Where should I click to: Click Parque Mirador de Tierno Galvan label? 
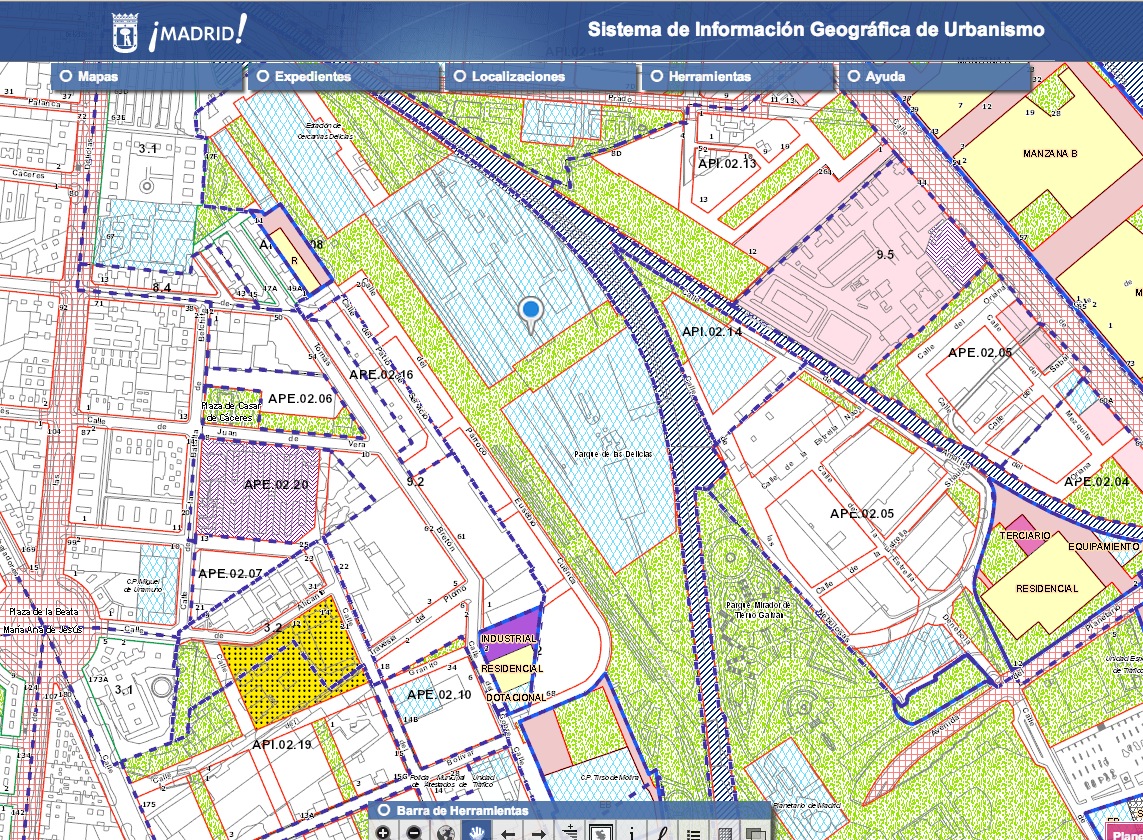pos(758,610)
